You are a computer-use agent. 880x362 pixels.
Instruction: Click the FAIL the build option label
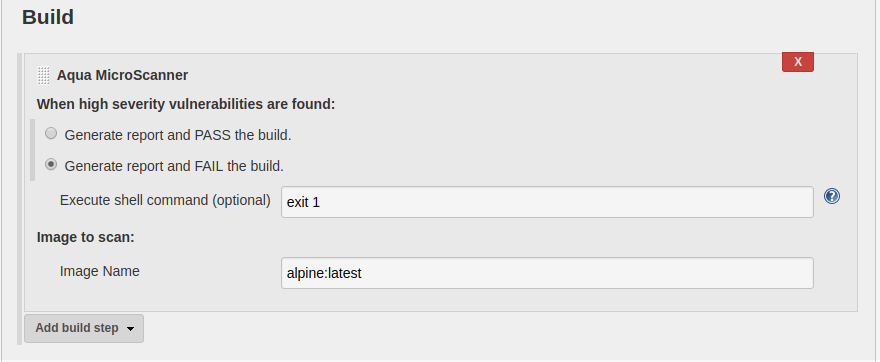(174, 166)
